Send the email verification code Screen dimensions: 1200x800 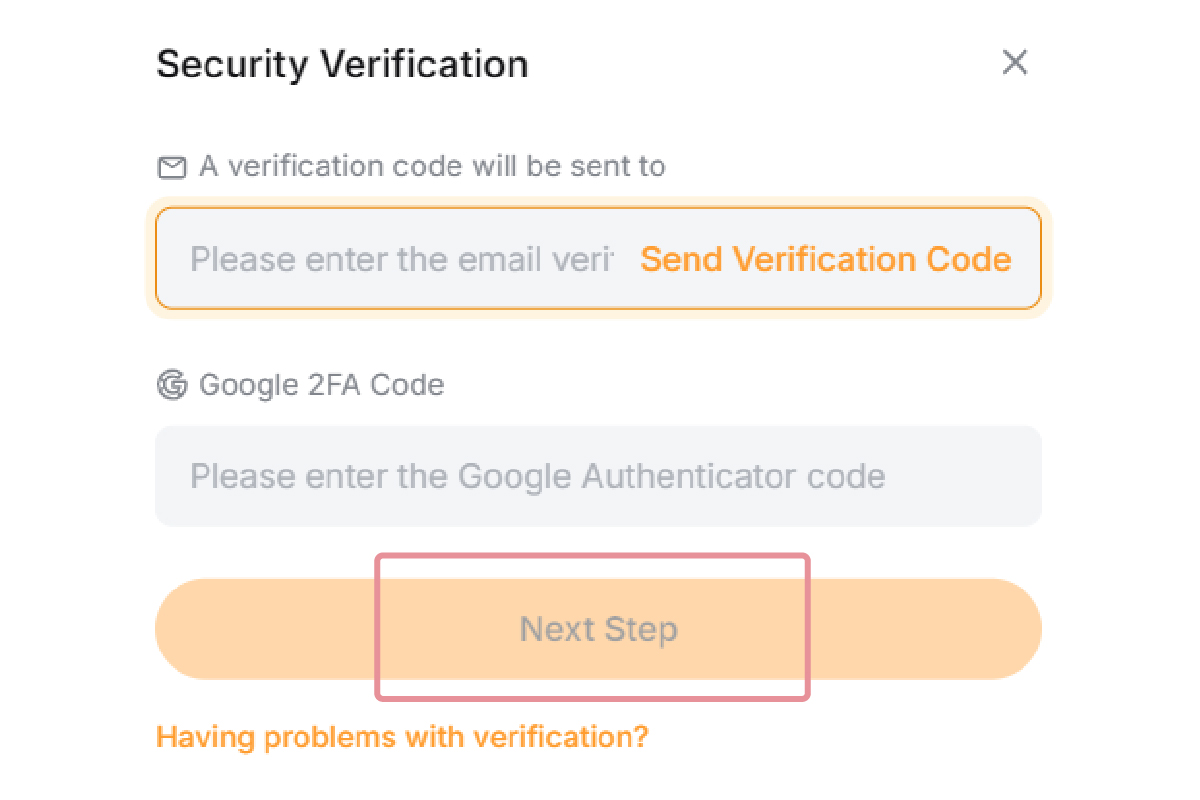click(x=825, y=260)
